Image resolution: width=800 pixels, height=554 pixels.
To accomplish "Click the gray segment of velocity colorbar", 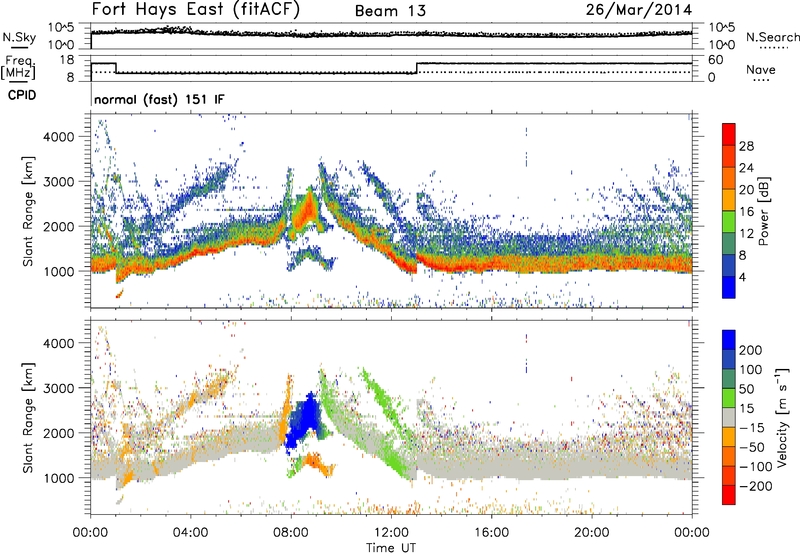I will point(729,417).
